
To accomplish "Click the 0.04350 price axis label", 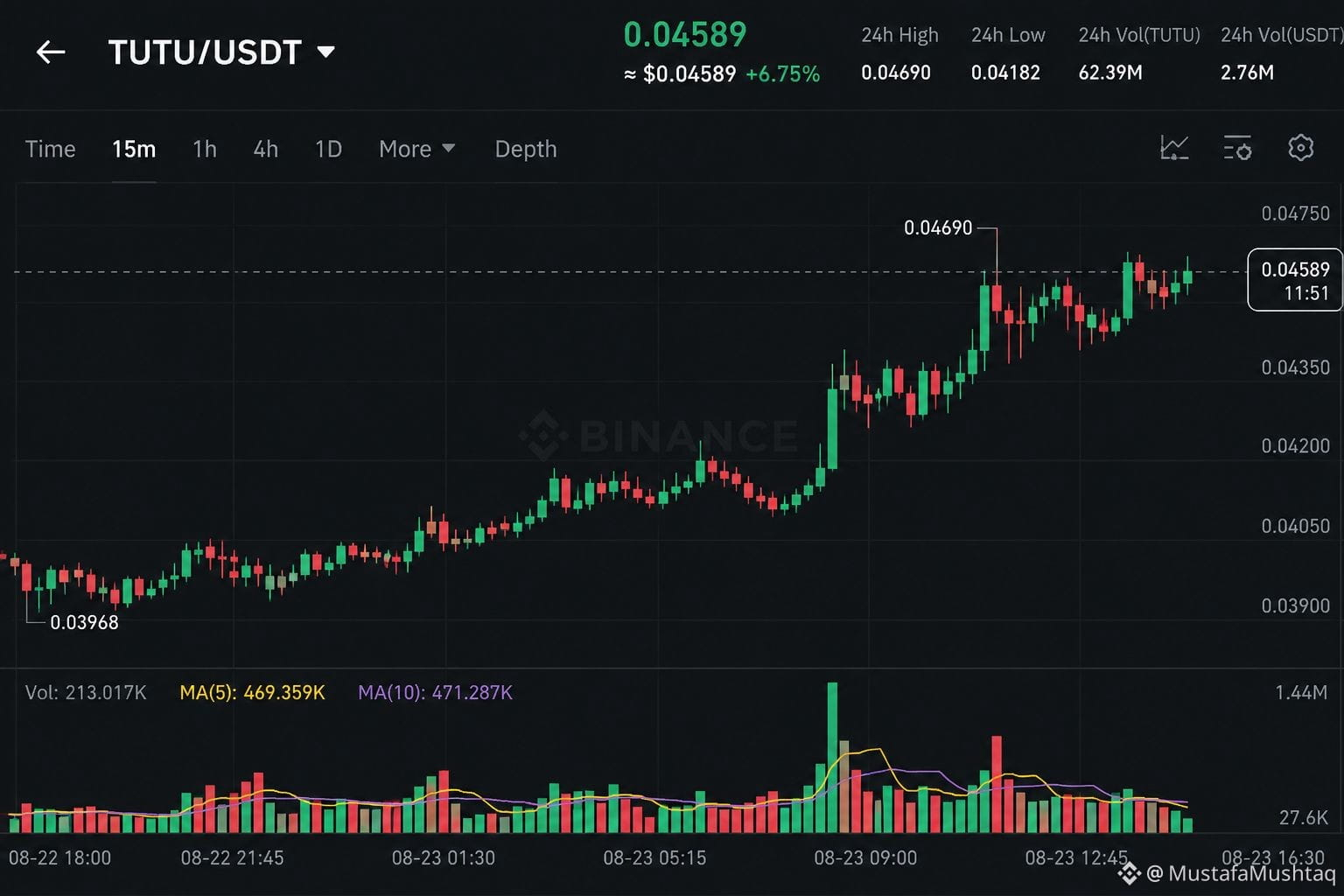I will tap(1295, 367).
